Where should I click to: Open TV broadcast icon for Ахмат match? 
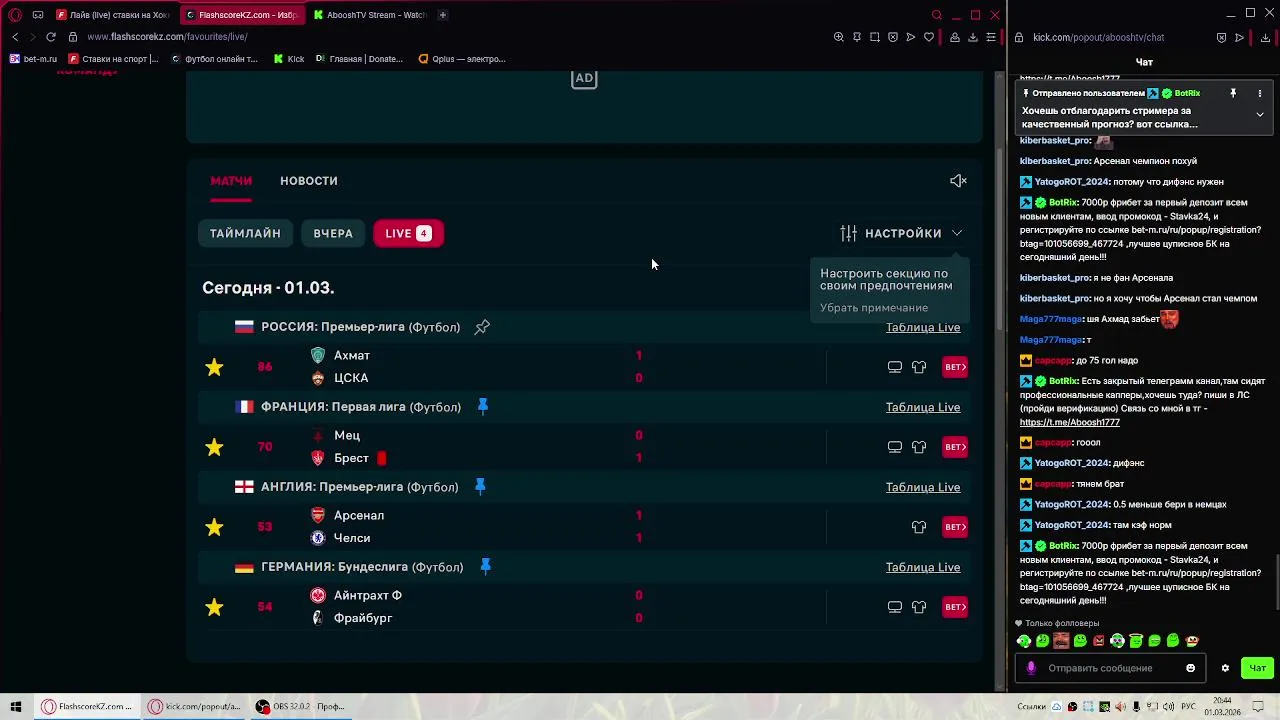pos(895,367)
